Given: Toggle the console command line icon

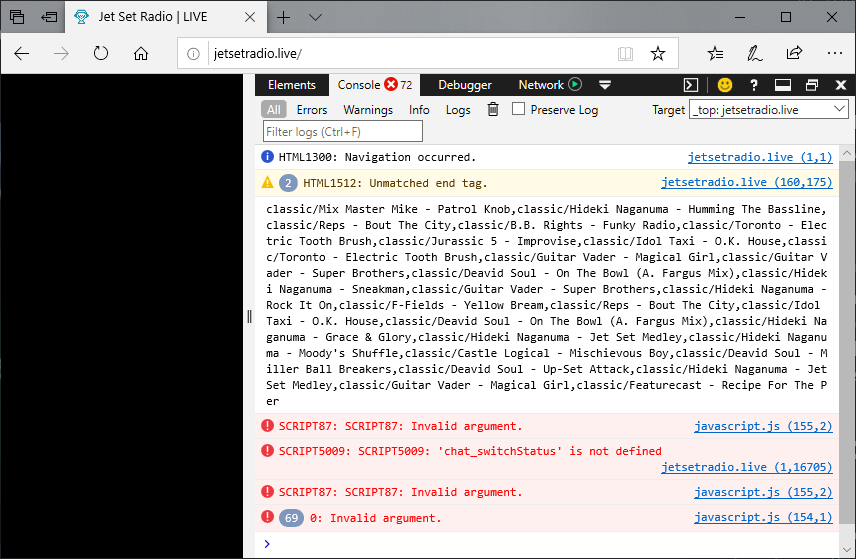Looking at the screenshot, I should [x=691, y=85].
